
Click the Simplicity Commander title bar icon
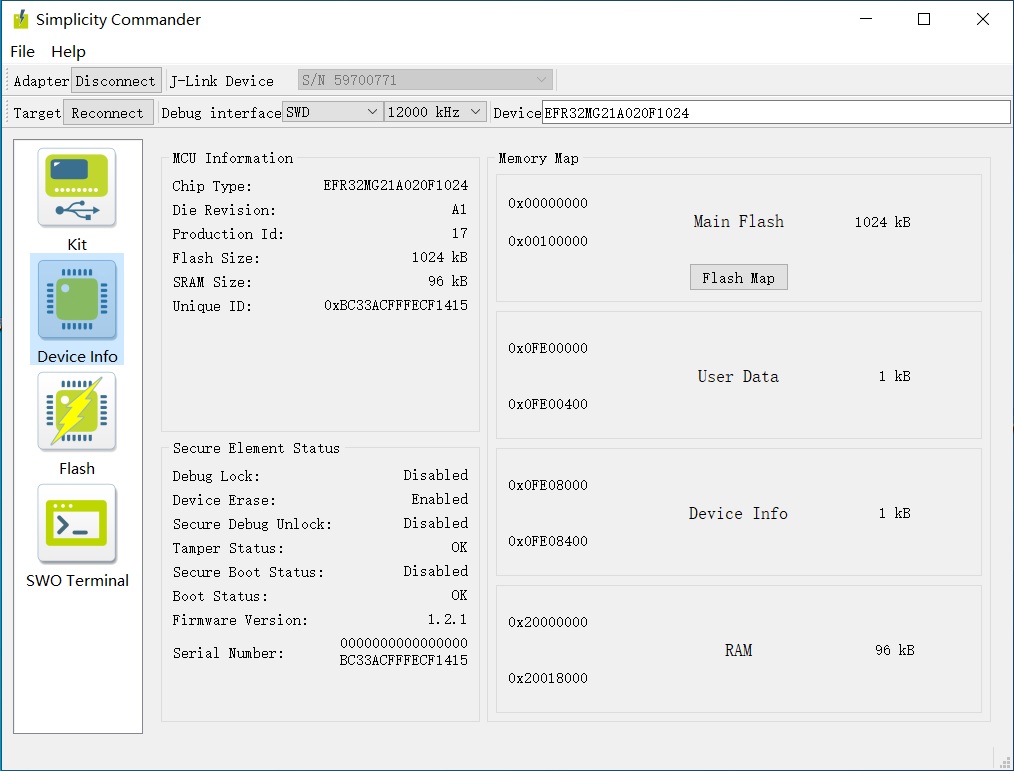(20, 20)
